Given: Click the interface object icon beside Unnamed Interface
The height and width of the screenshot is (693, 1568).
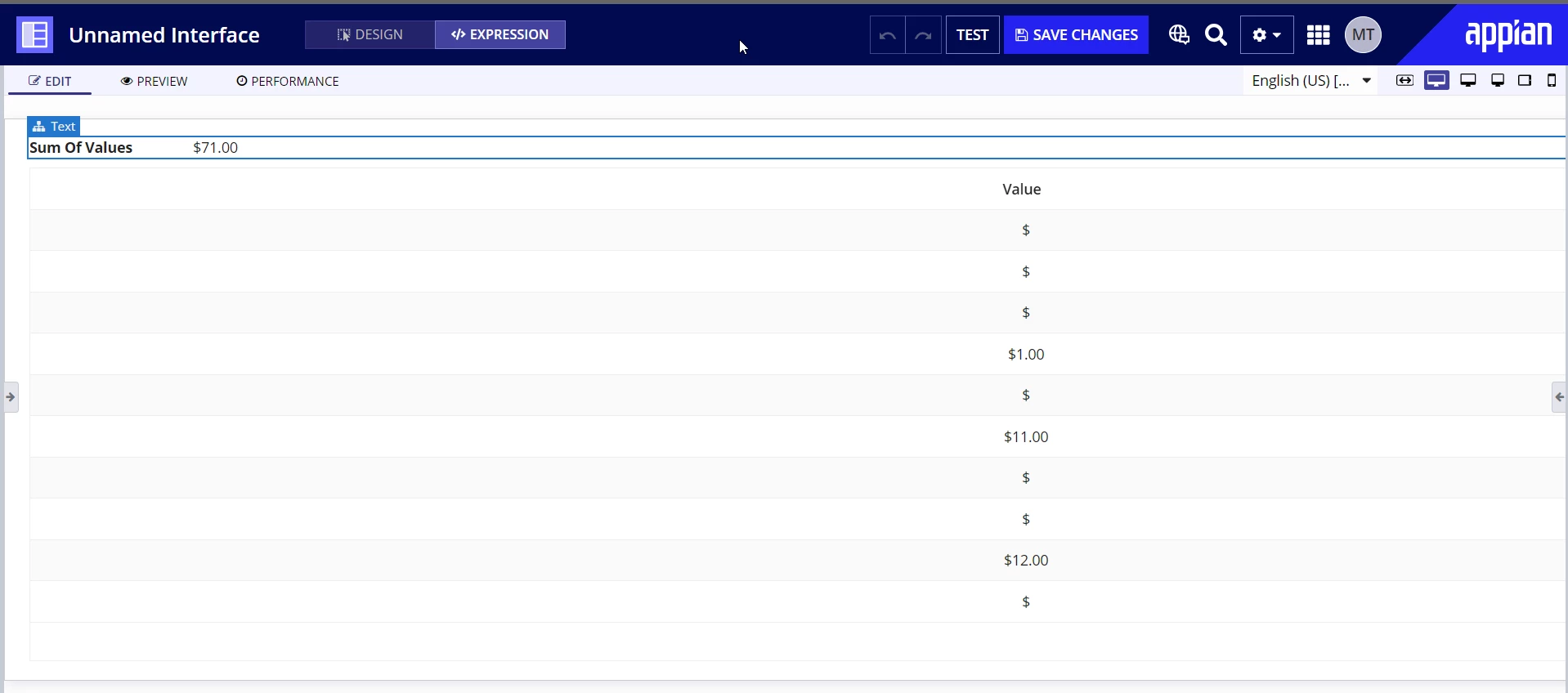Looking at the screenshot, I should click(x=34, y=34).
